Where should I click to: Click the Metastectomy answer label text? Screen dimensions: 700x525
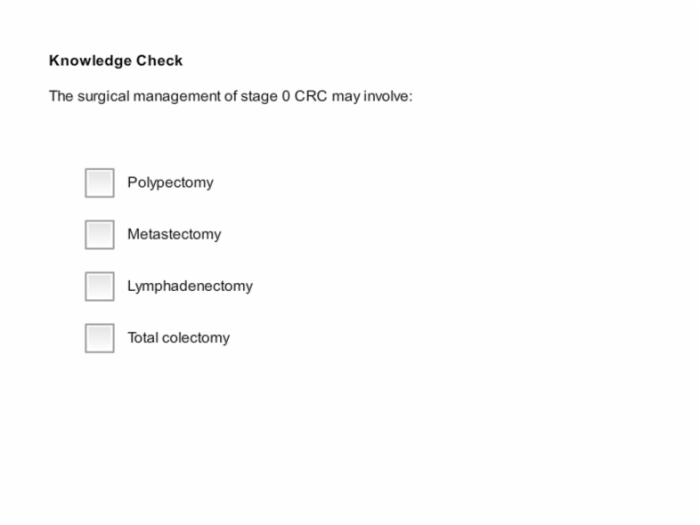point(174,234)
